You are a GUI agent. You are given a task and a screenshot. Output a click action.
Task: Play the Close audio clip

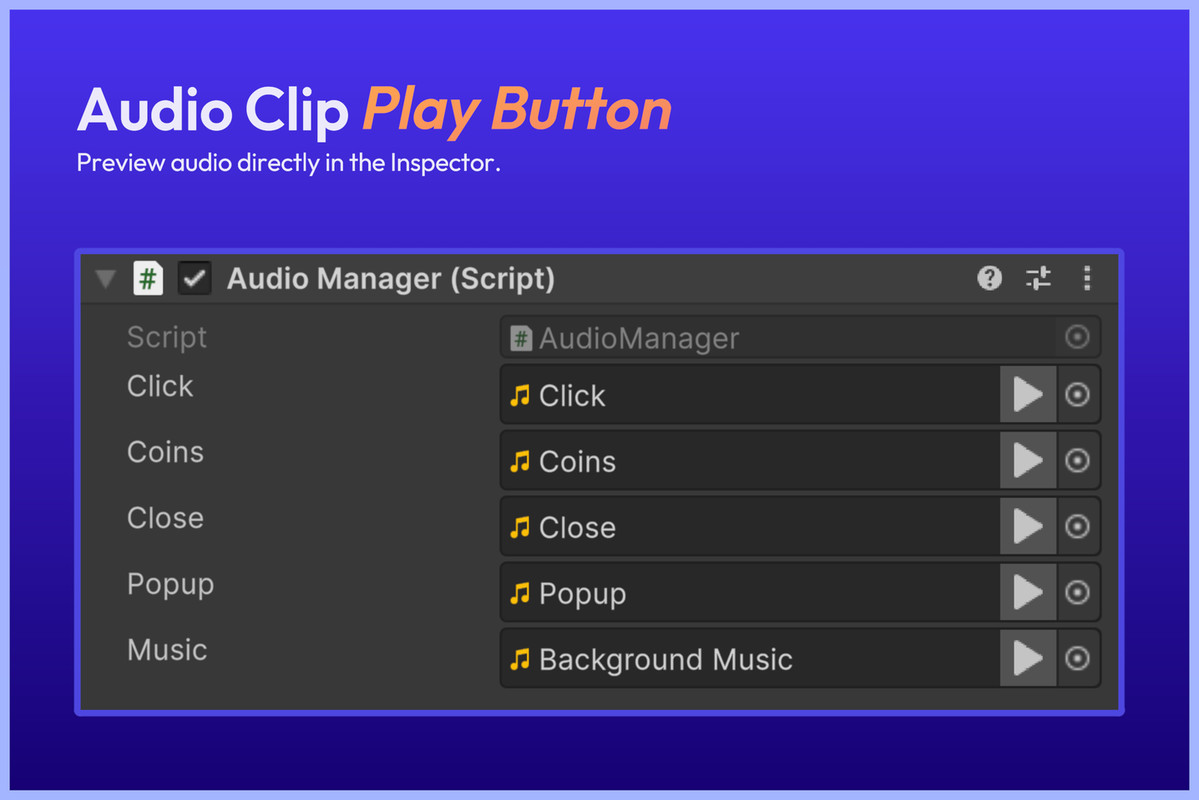(x=1028, y=526)
